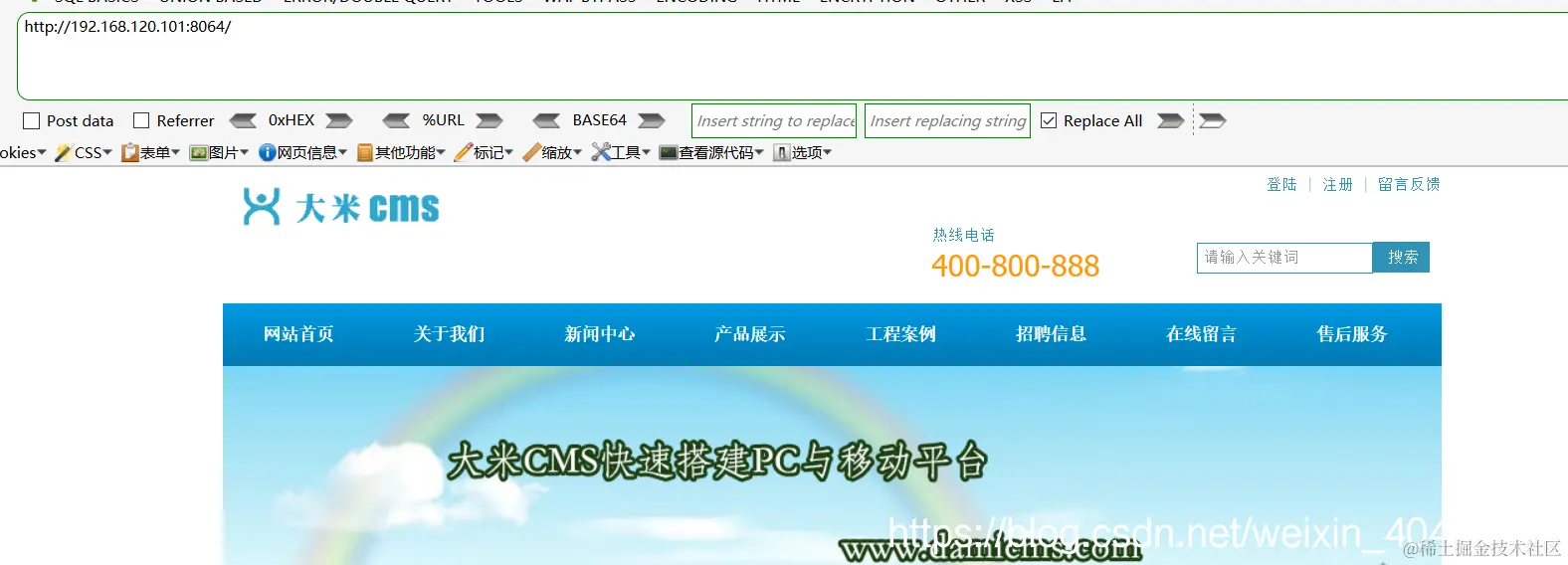The width and height of the screenshot is (1568, 565).
Task: Open the 其他功能 dropdown menu
Action: pyautogui.click(x=402, y=152)
